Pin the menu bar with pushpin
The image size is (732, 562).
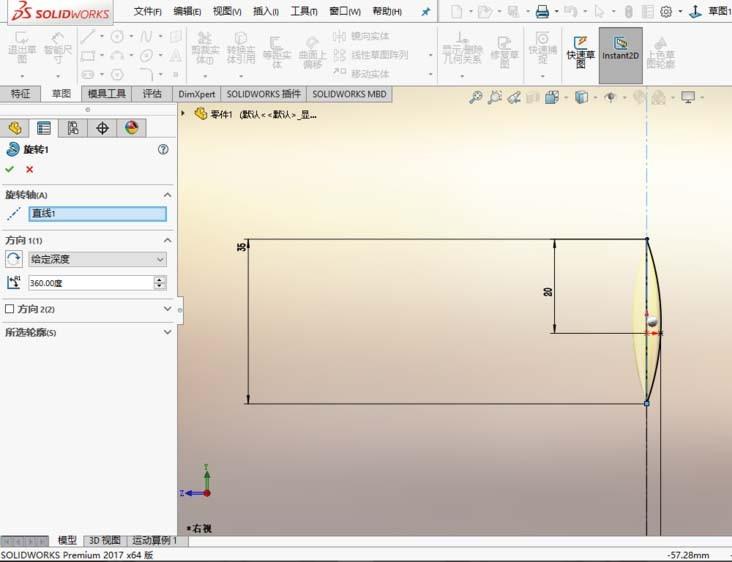[425, 12]
